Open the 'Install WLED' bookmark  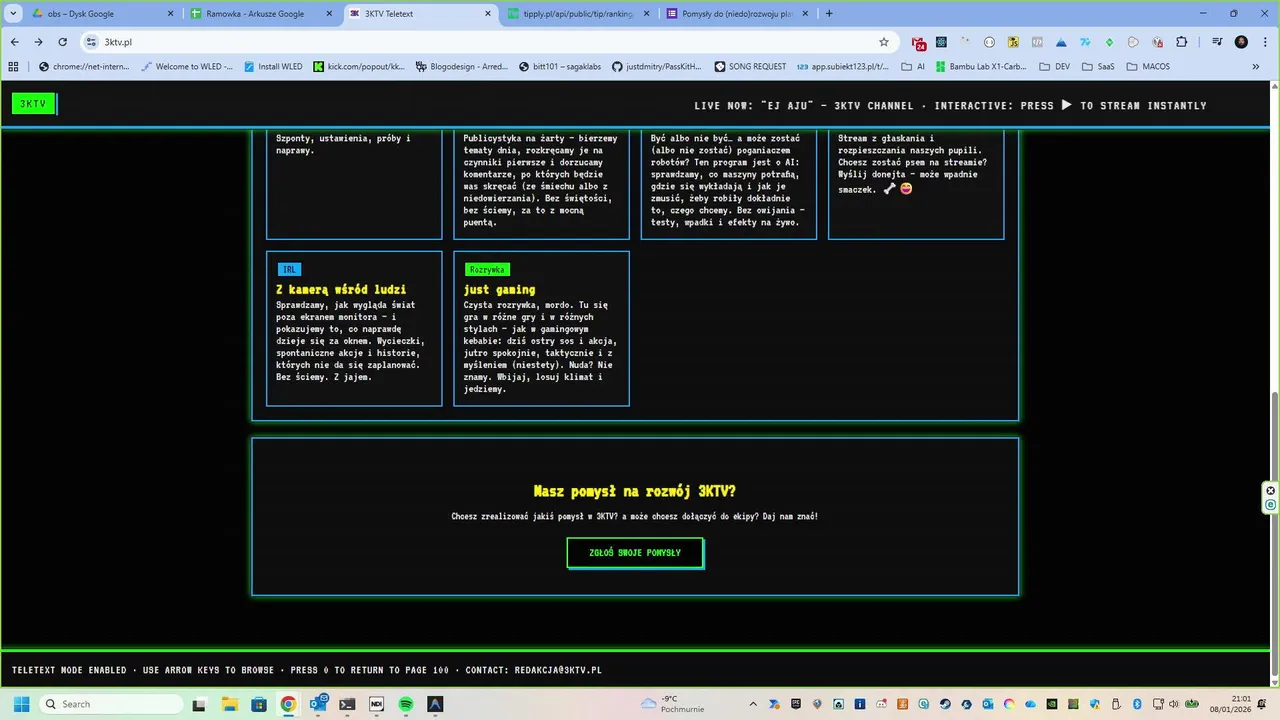pyautogui.click(x=272, y=67)
